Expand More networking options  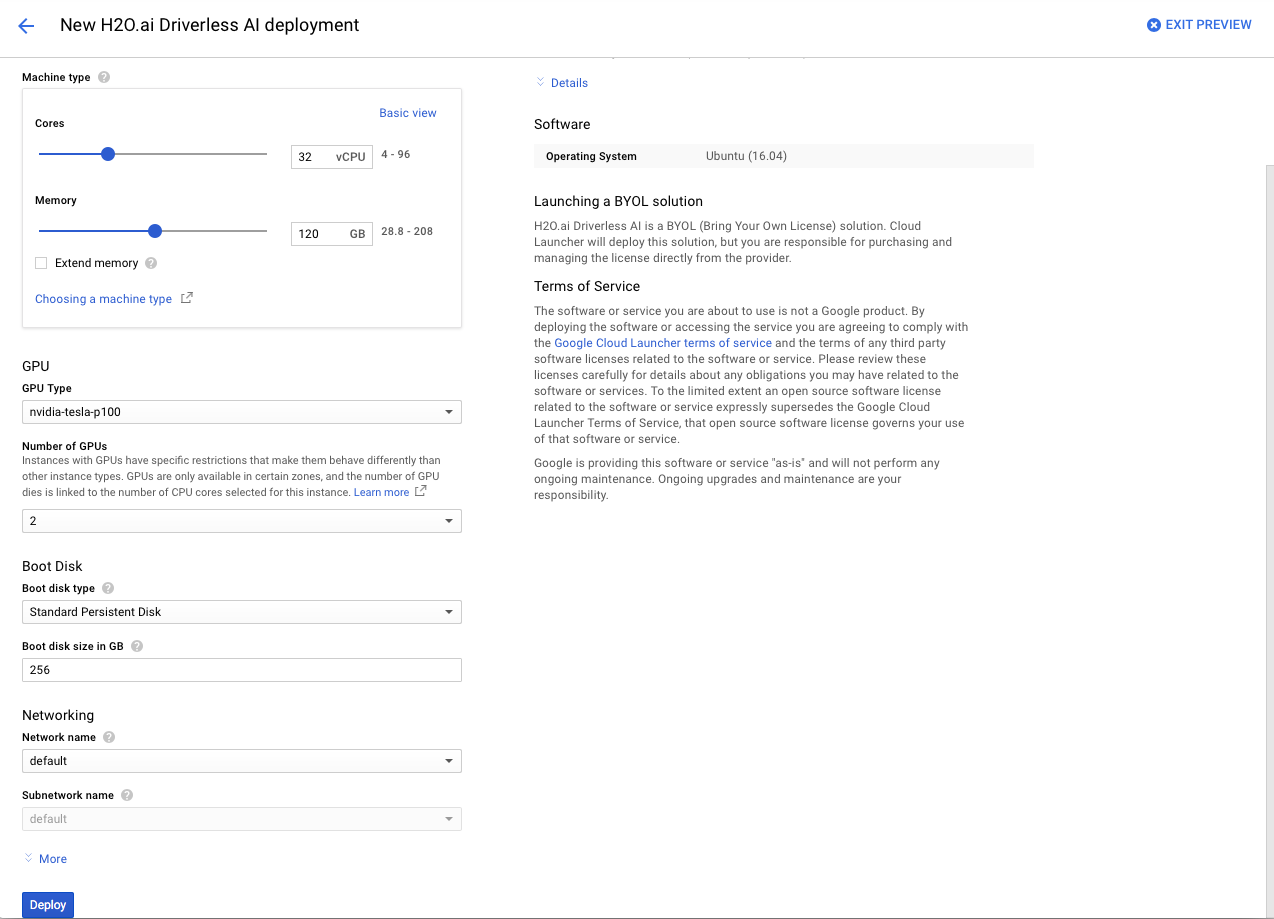(46, 858)
